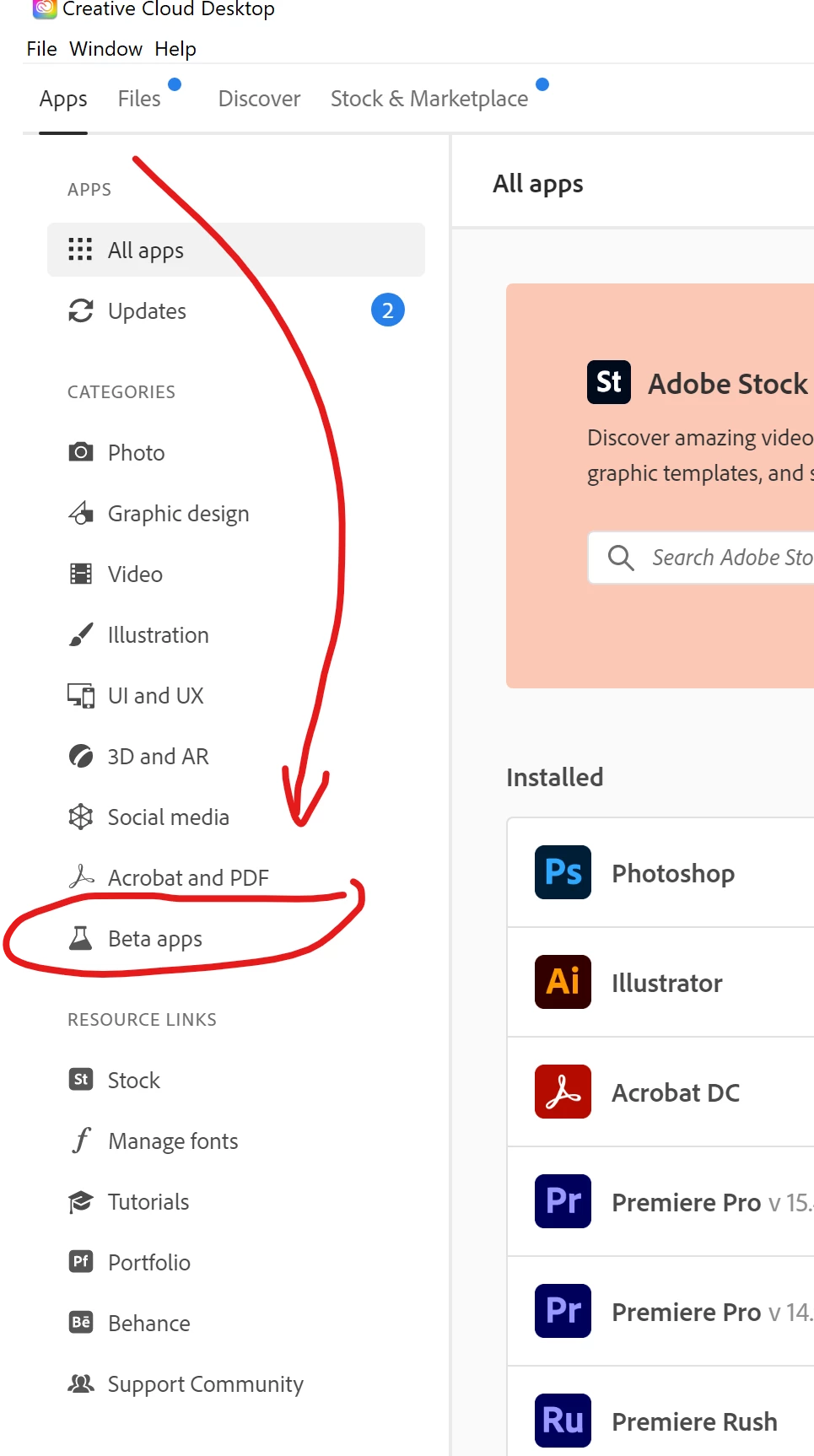Click the Premiere Pro v 14 icon
Screen dimensions: 814x1456
[563, 1311]
